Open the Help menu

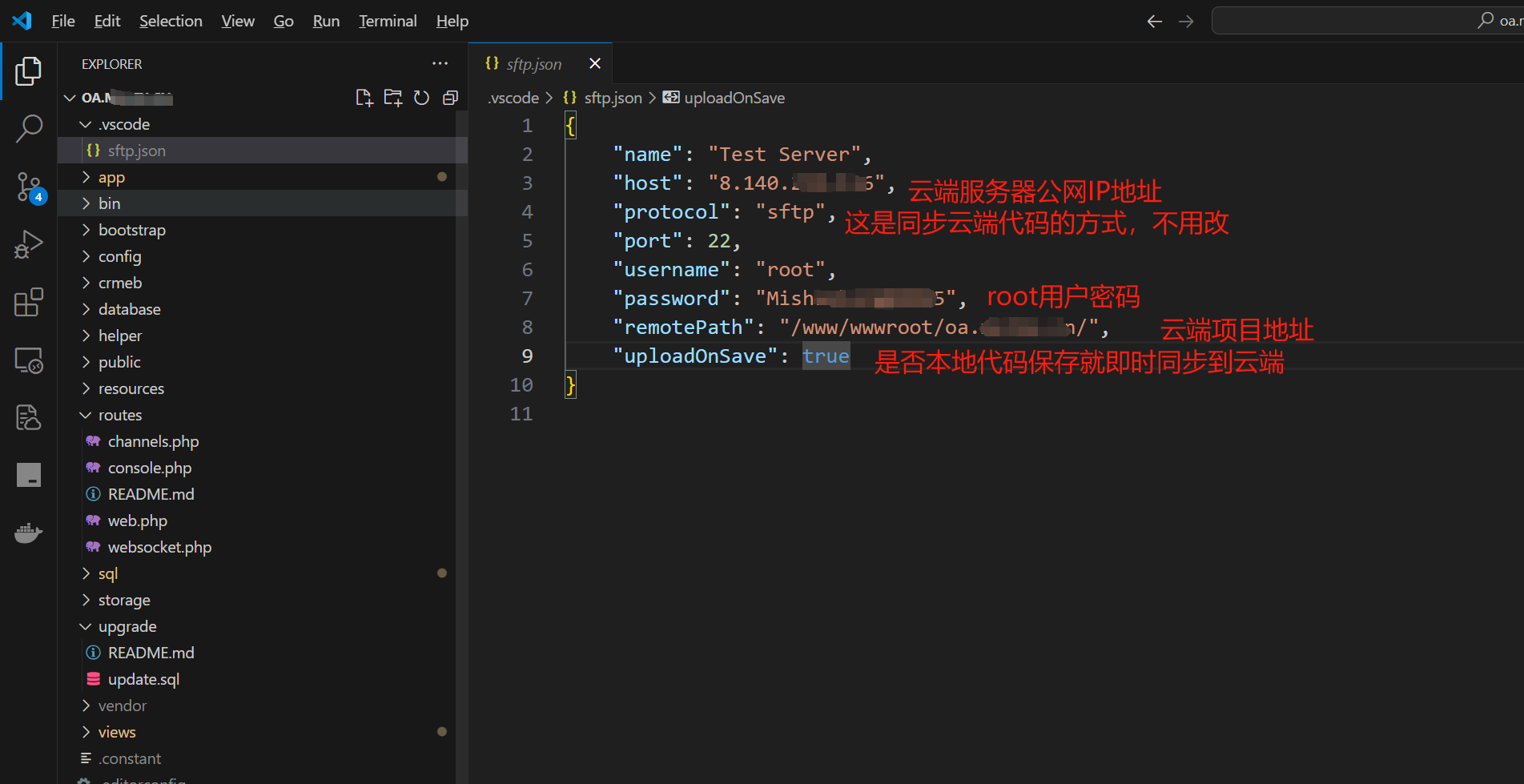[x=452, y=21]
